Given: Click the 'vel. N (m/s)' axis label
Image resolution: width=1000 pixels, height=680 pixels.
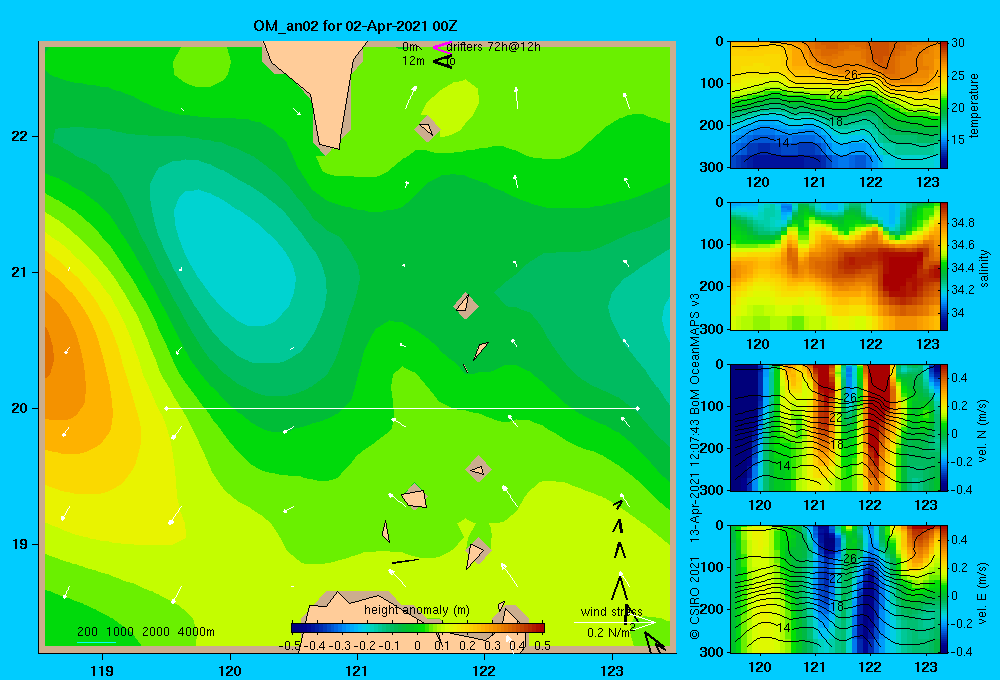Looking at the screenshot, I should pos(983,431).
